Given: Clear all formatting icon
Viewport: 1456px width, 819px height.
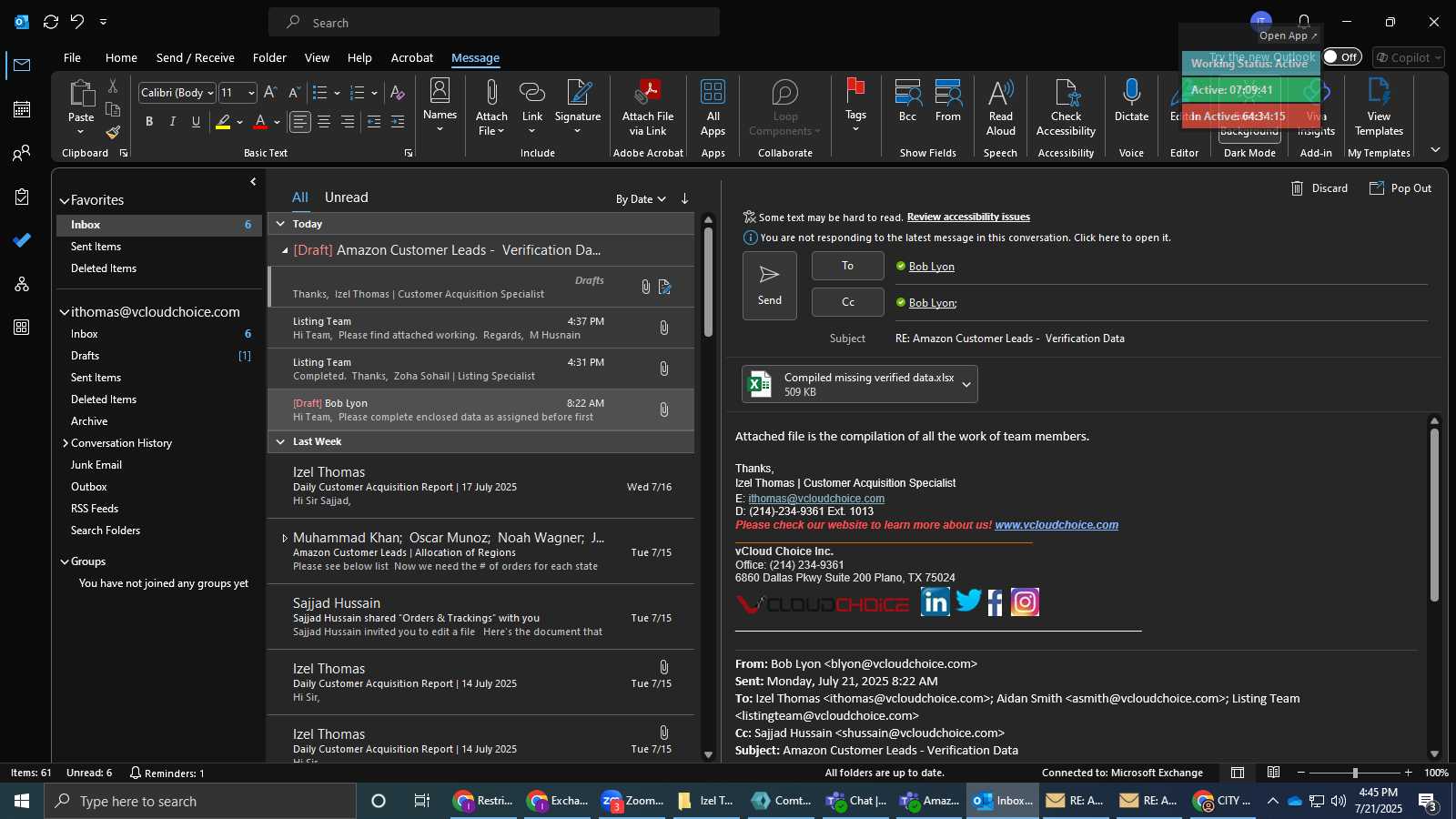Looking at the screenshot, I should [x=397, y=93].
